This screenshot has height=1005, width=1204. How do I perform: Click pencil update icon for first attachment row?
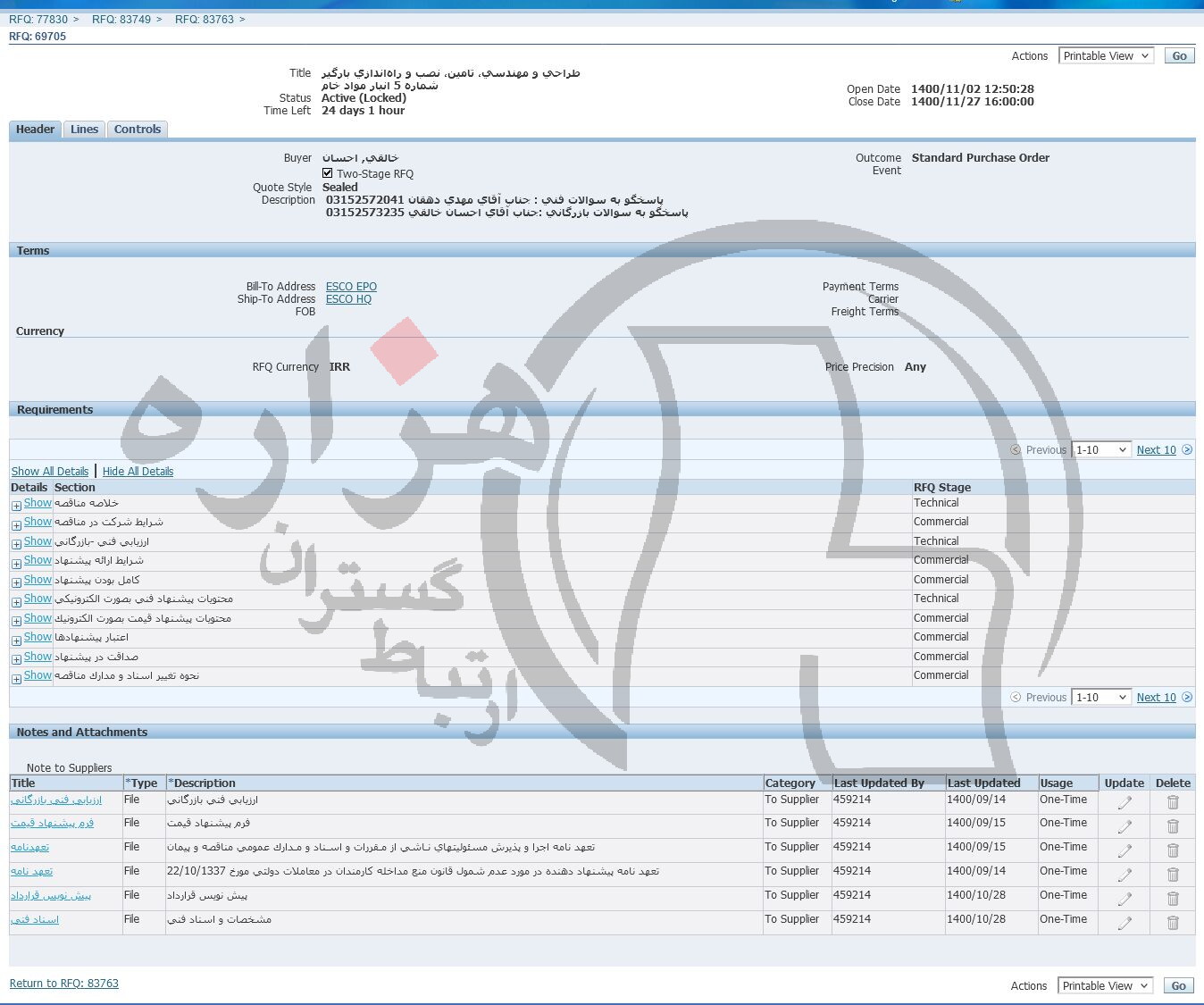pyautogui.click(x=1124, y=802)
